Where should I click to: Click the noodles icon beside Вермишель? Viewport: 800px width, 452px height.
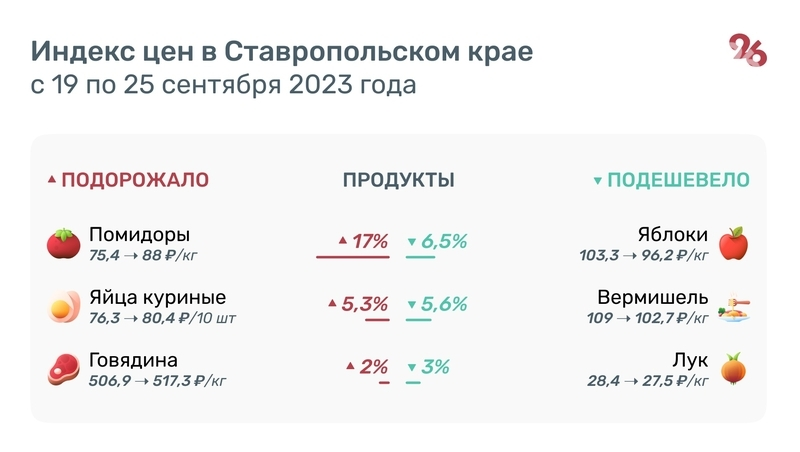coord(734,306)
